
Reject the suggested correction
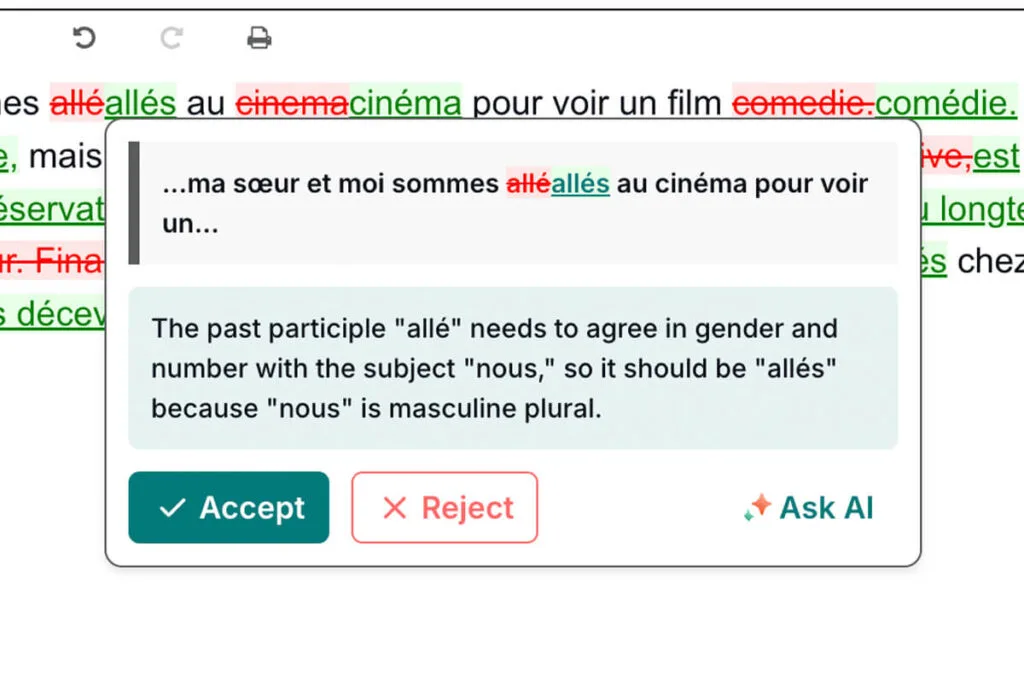pos(444,508)
